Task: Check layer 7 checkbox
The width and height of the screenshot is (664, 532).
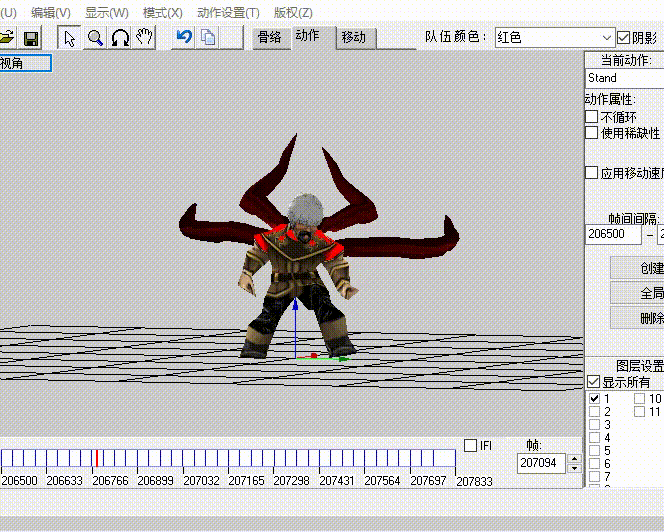Action: [595, 477]
